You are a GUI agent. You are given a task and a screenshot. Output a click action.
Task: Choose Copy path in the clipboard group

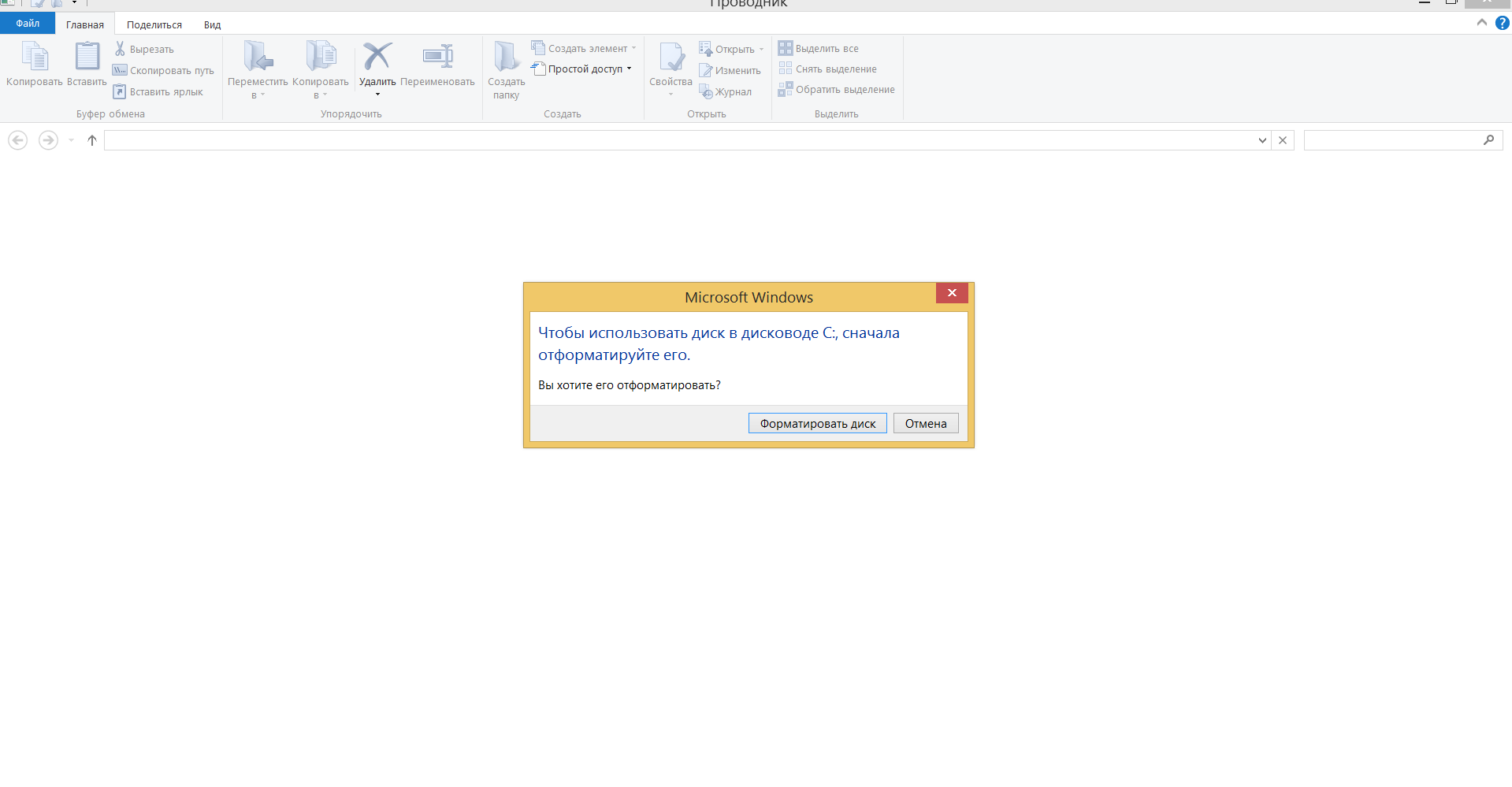coord(164,70)
